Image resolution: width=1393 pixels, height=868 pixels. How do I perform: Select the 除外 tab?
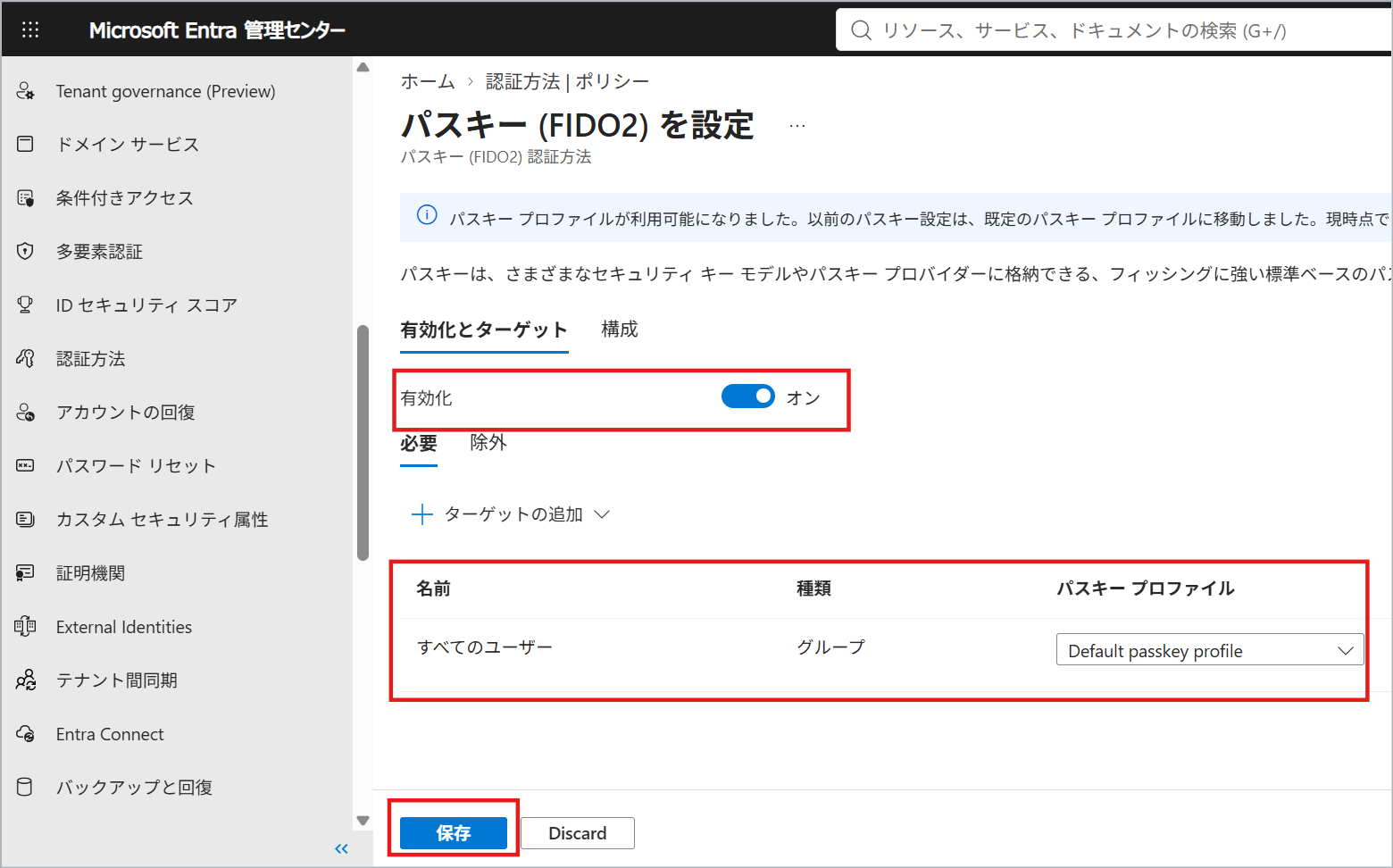(x=488, y=442)
